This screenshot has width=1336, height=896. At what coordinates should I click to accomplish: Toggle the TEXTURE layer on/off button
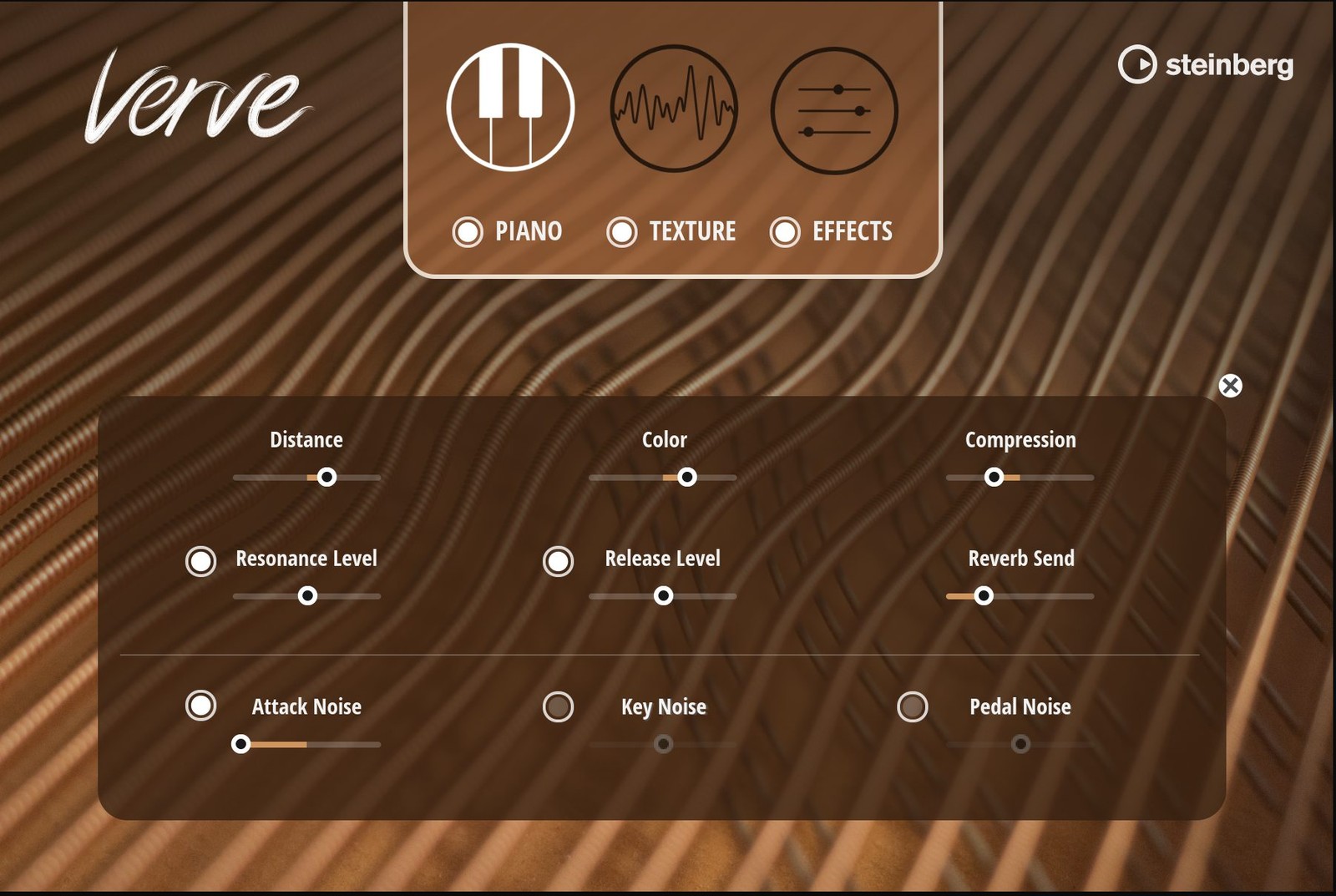coord(622,231)
